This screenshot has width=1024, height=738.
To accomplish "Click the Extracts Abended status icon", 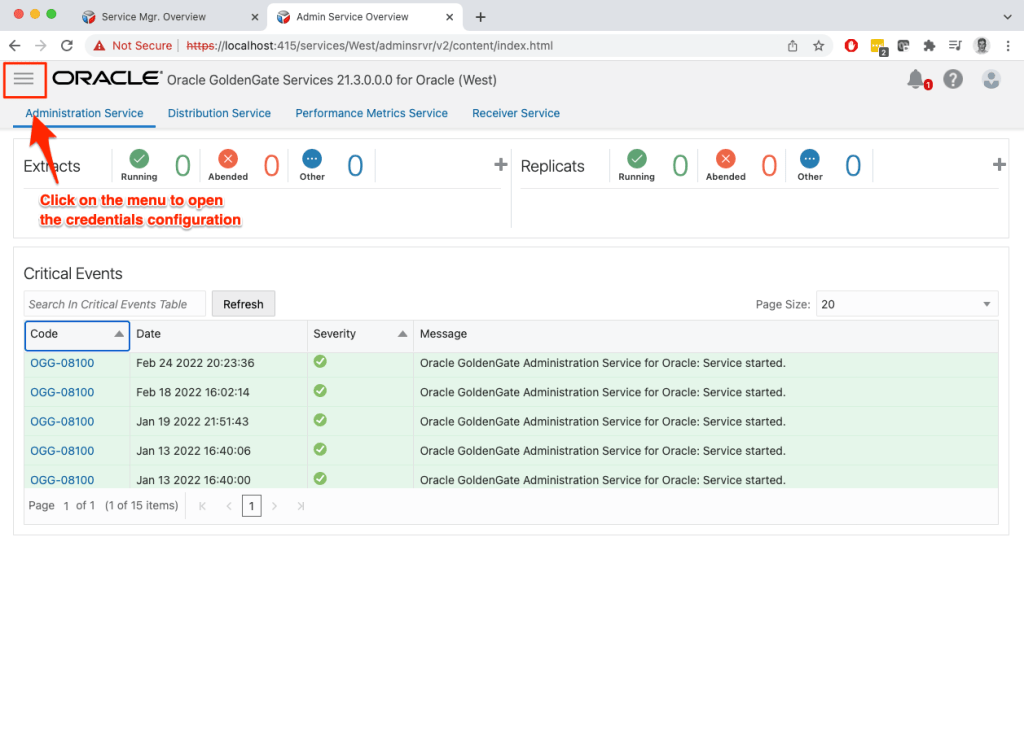I will coord(228,159).
